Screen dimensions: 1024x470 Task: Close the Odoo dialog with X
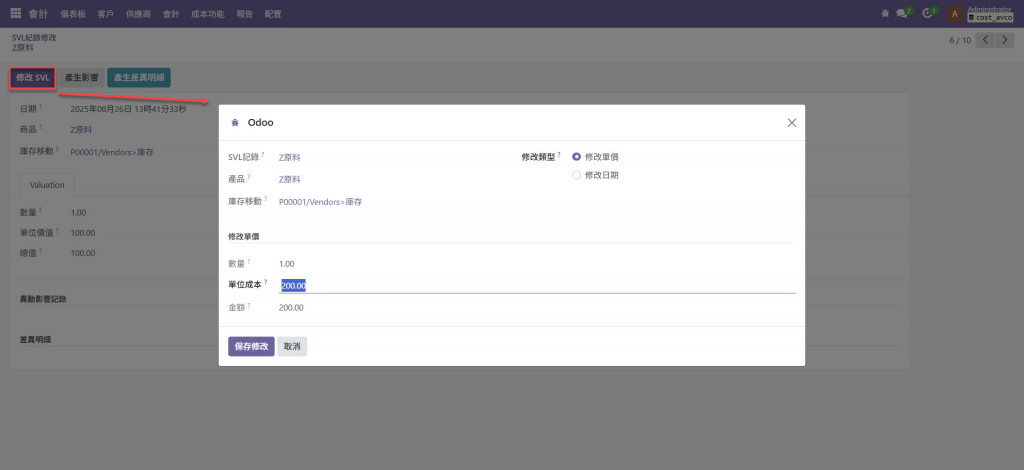click(x=792, y=123)
